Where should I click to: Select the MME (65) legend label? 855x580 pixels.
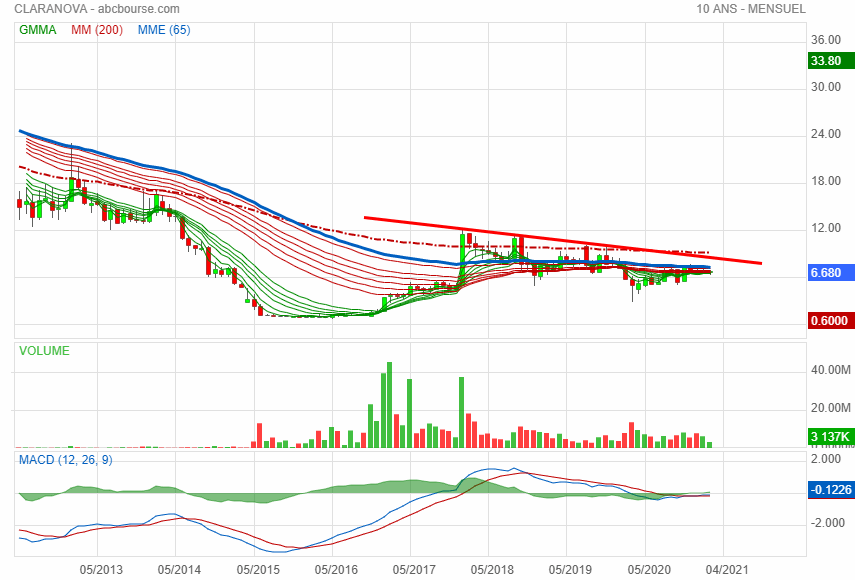tap(164, 30)
